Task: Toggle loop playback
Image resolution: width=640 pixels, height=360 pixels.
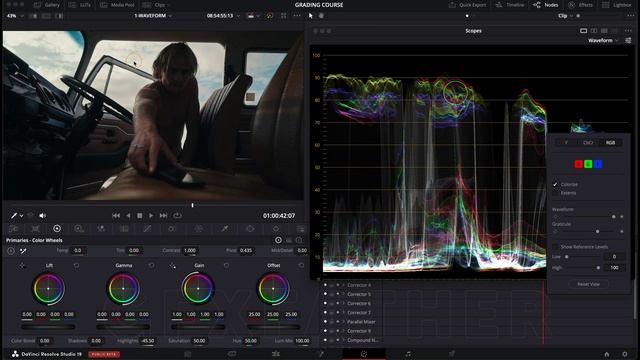Action: tap(177, 216)
